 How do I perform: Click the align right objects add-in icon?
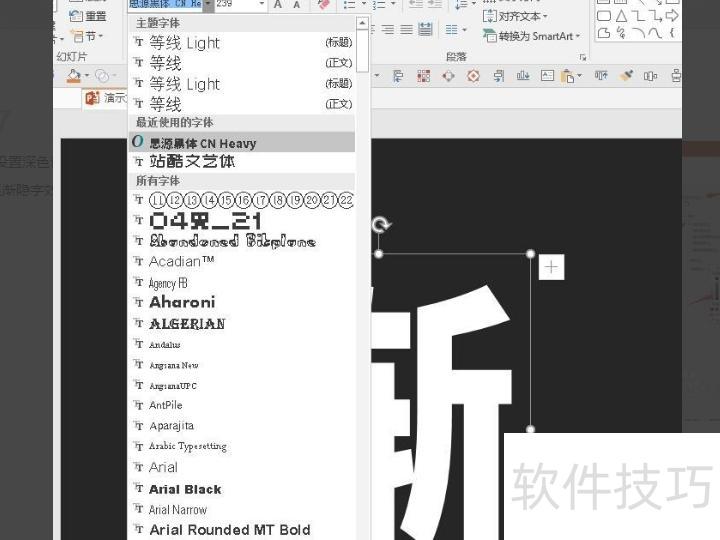[499, 76]
